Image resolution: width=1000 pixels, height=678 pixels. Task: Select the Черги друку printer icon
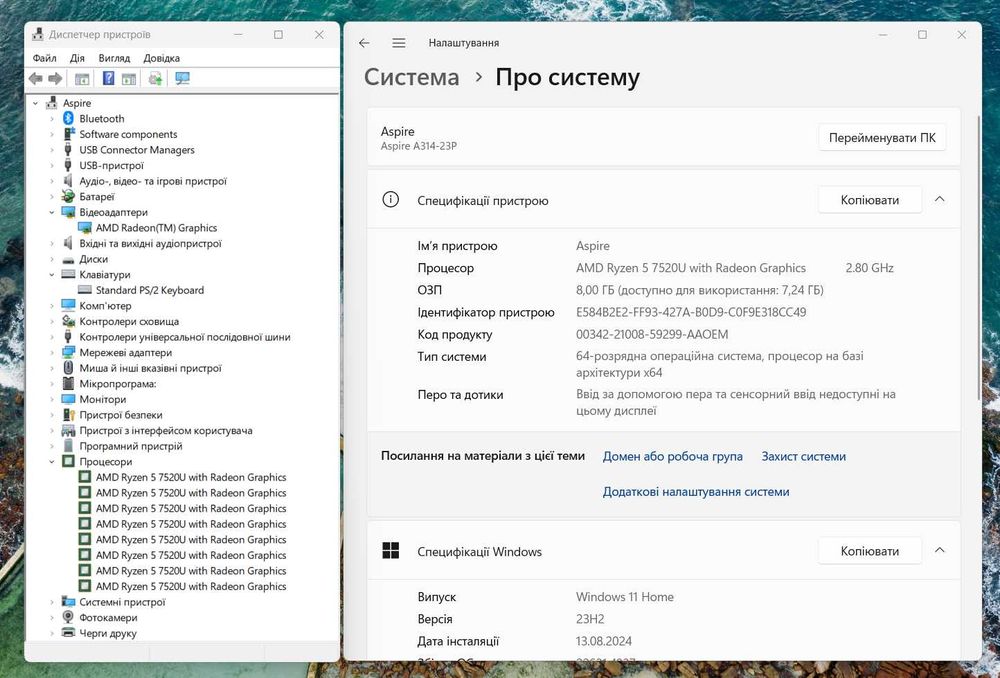68,633
